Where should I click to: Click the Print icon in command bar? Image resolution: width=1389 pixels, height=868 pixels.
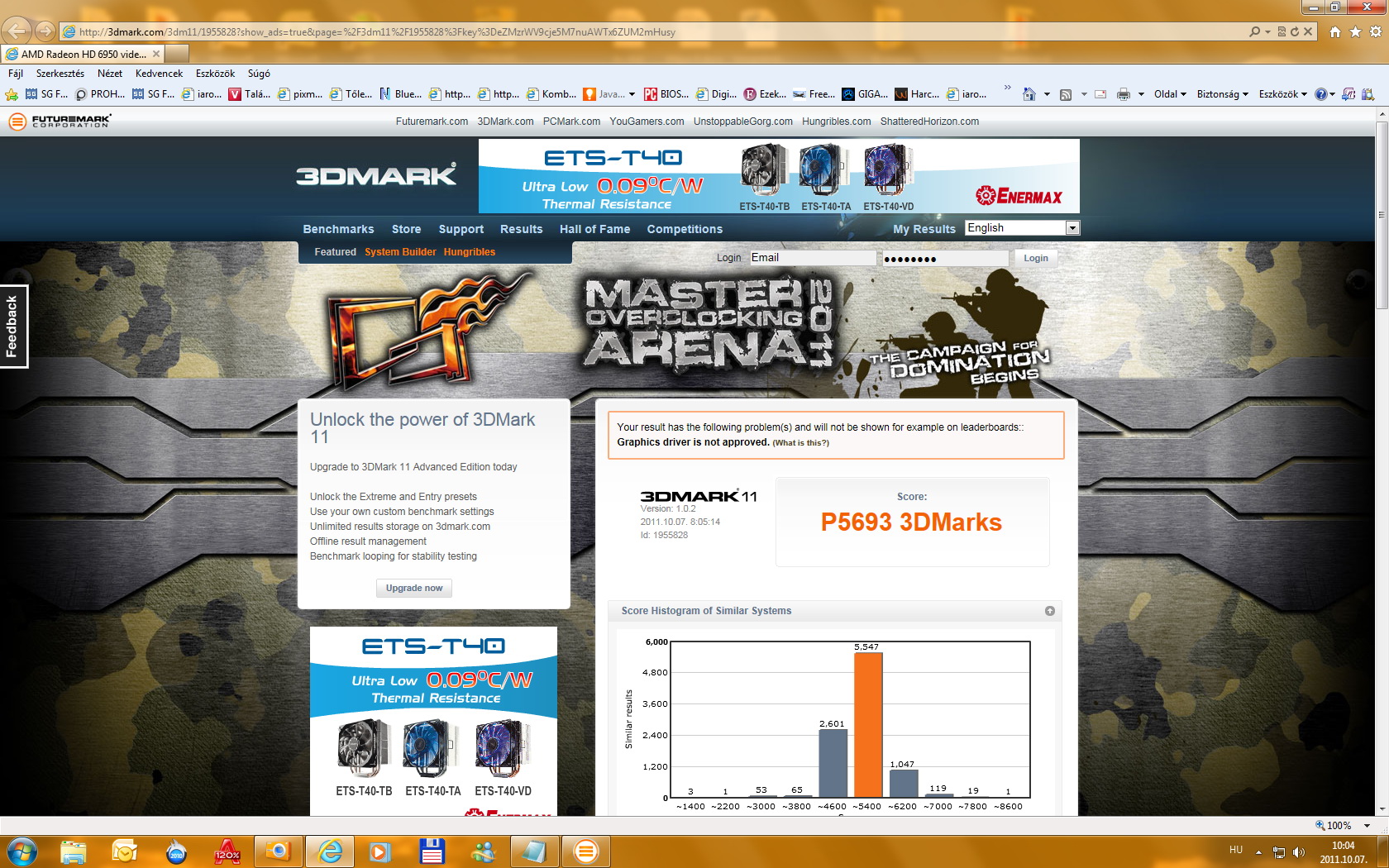[x=1123, y=94]
